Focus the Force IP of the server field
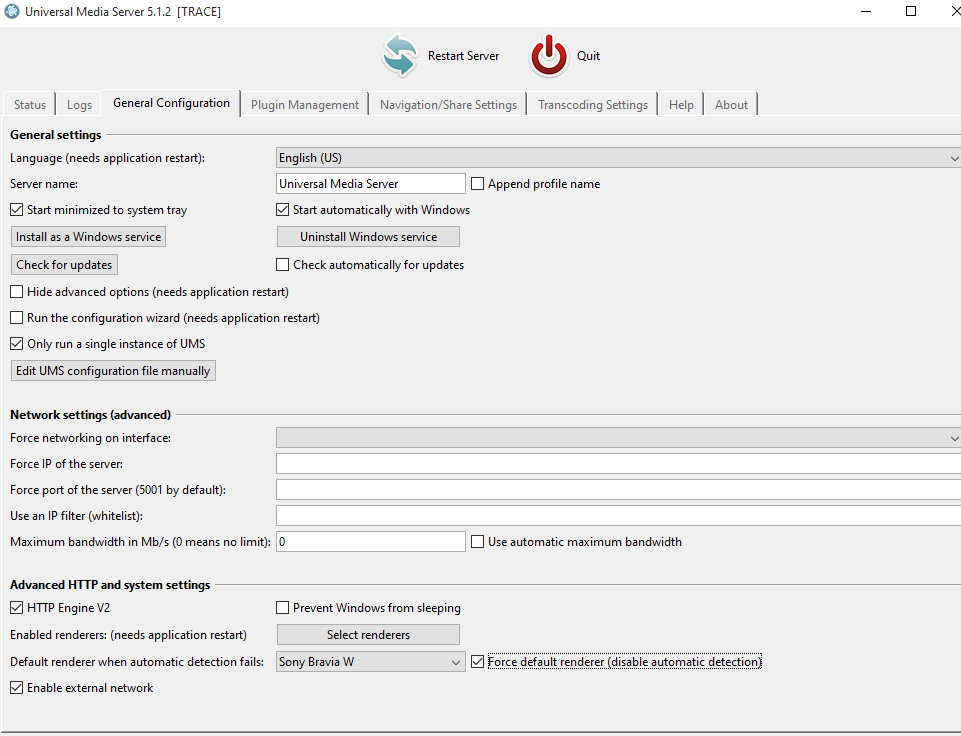The height and width of the screenshot is (736, 961). 618,464
